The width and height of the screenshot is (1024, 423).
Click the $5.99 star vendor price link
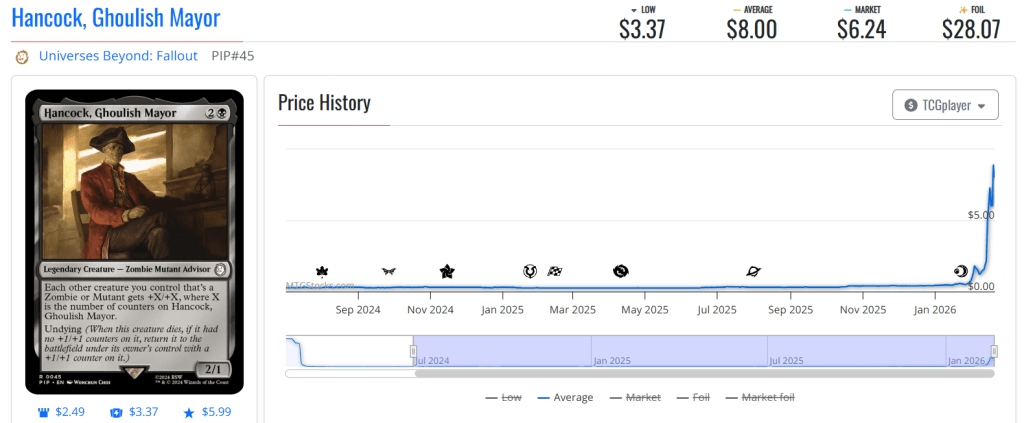tap(209, 412)
